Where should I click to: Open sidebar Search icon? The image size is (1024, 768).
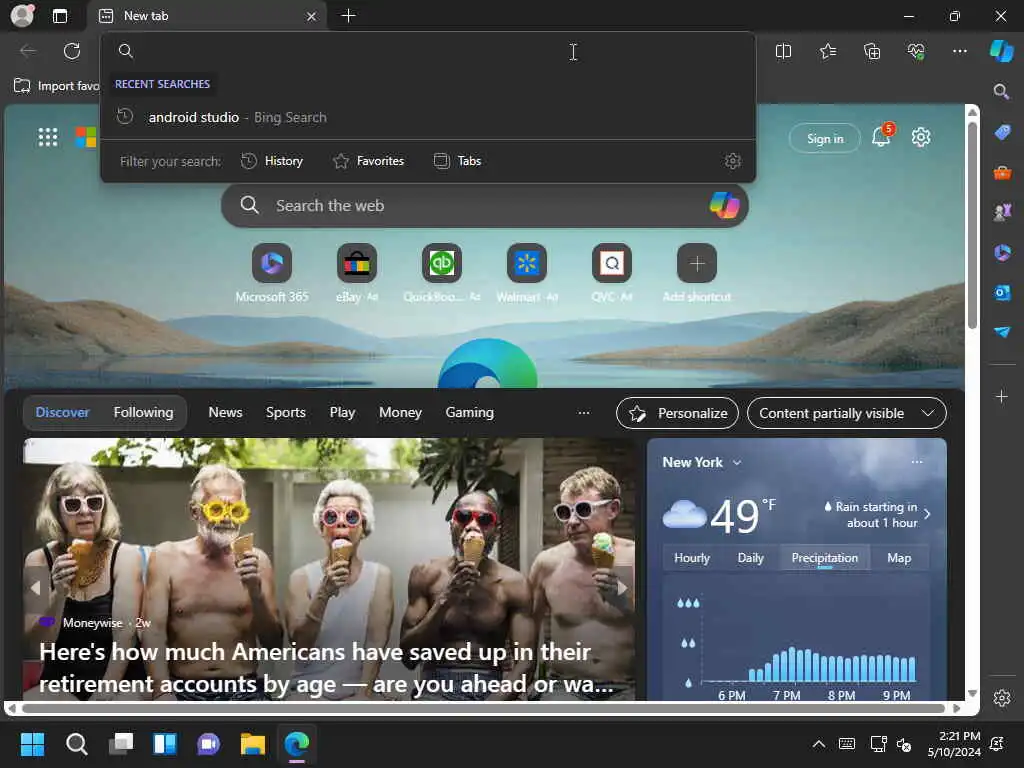coord(1001,91)
